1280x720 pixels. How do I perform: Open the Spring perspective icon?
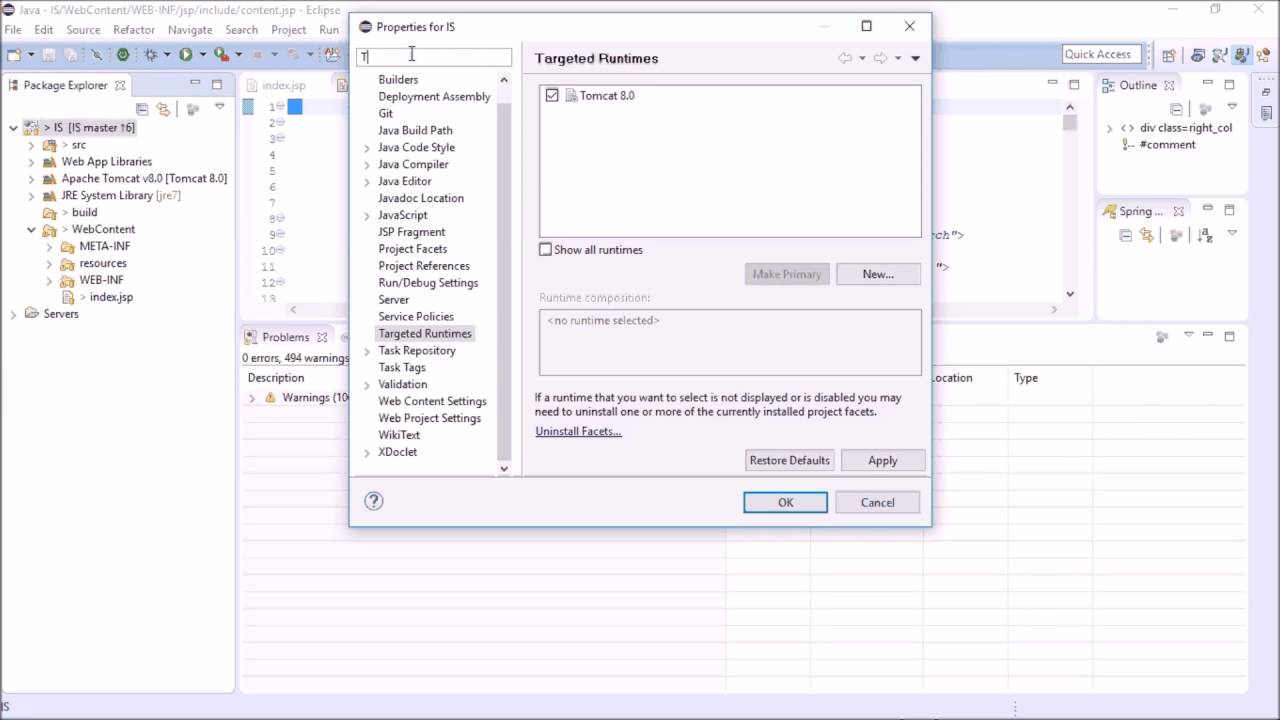click(1262, 55)
